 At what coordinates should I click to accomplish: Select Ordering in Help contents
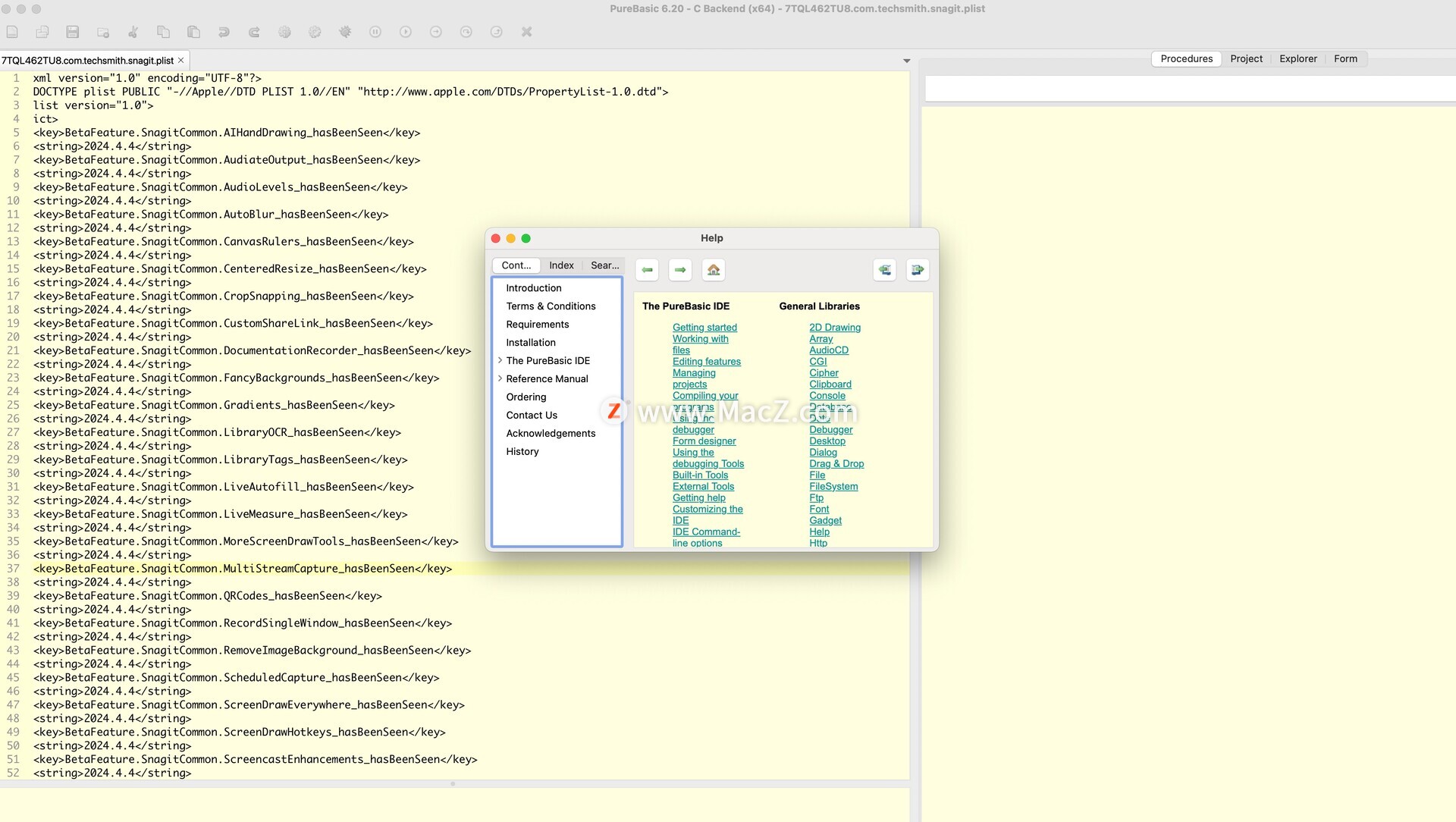pyautogui.click(x=526, y=397)
